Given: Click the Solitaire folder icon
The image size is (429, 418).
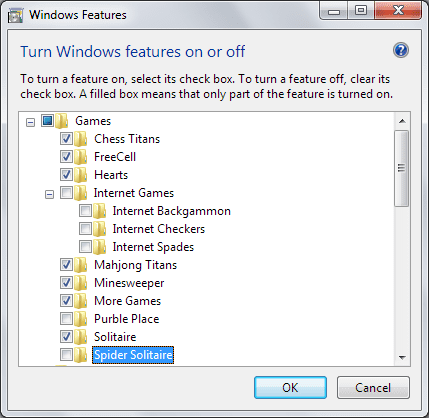Looking at the screenshot, I should (81, 337).
